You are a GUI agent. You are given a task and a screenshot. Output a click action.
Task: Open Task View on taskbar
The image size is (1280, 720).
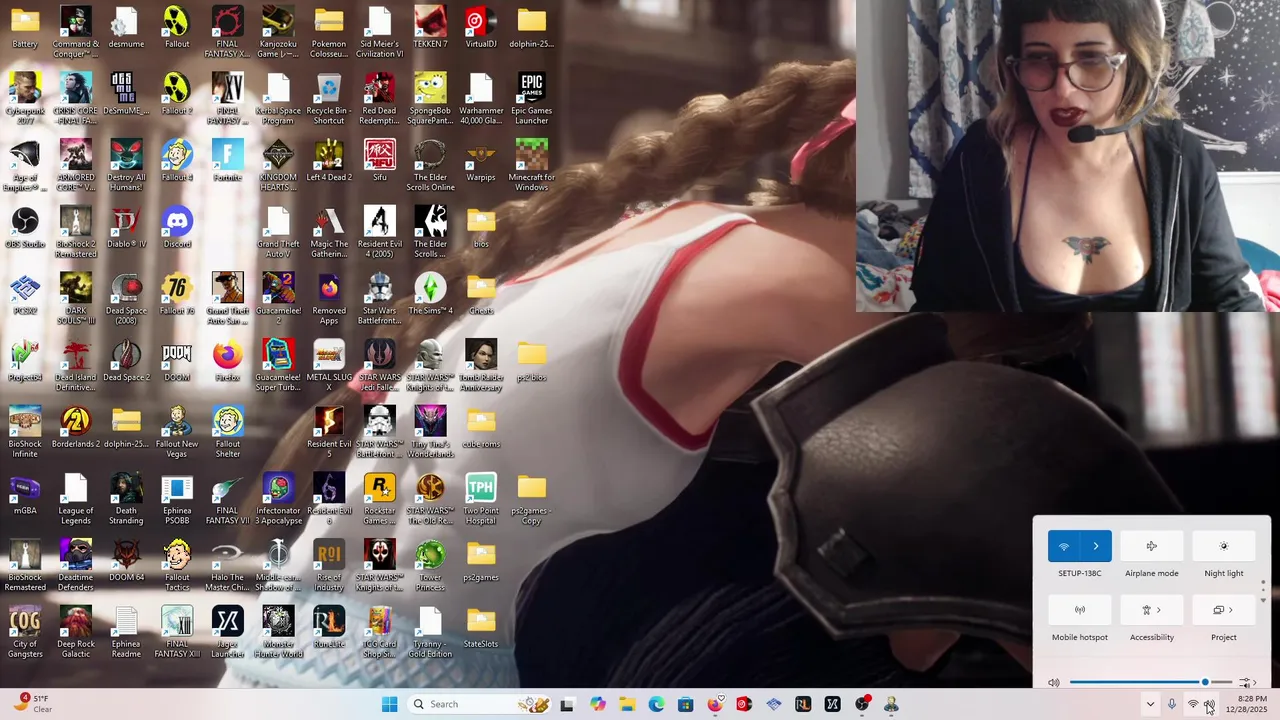tap(567, 704)
